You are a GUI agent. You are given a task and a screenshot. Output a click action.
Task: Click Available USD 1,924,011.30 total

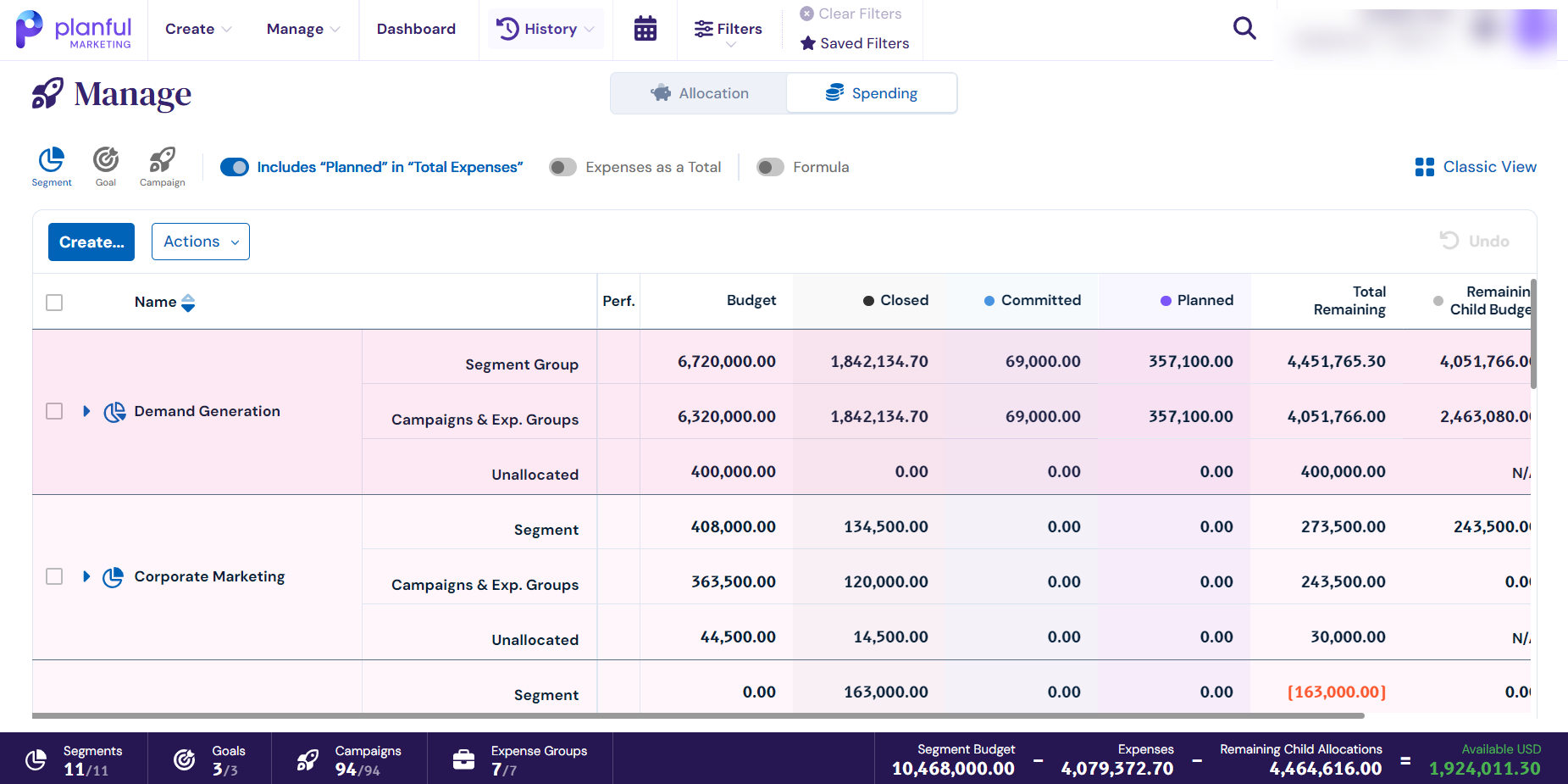pos(1484,760)
